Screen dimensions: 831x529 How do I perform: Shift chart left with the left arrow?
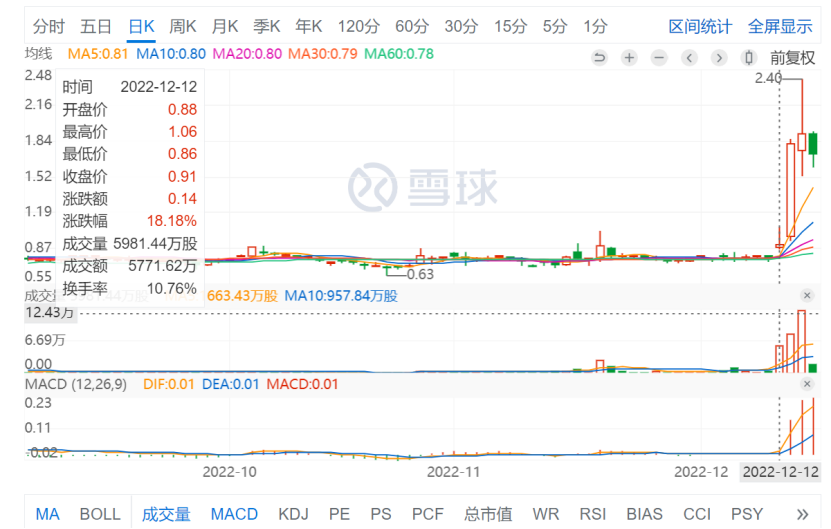[x=689, y=57]
